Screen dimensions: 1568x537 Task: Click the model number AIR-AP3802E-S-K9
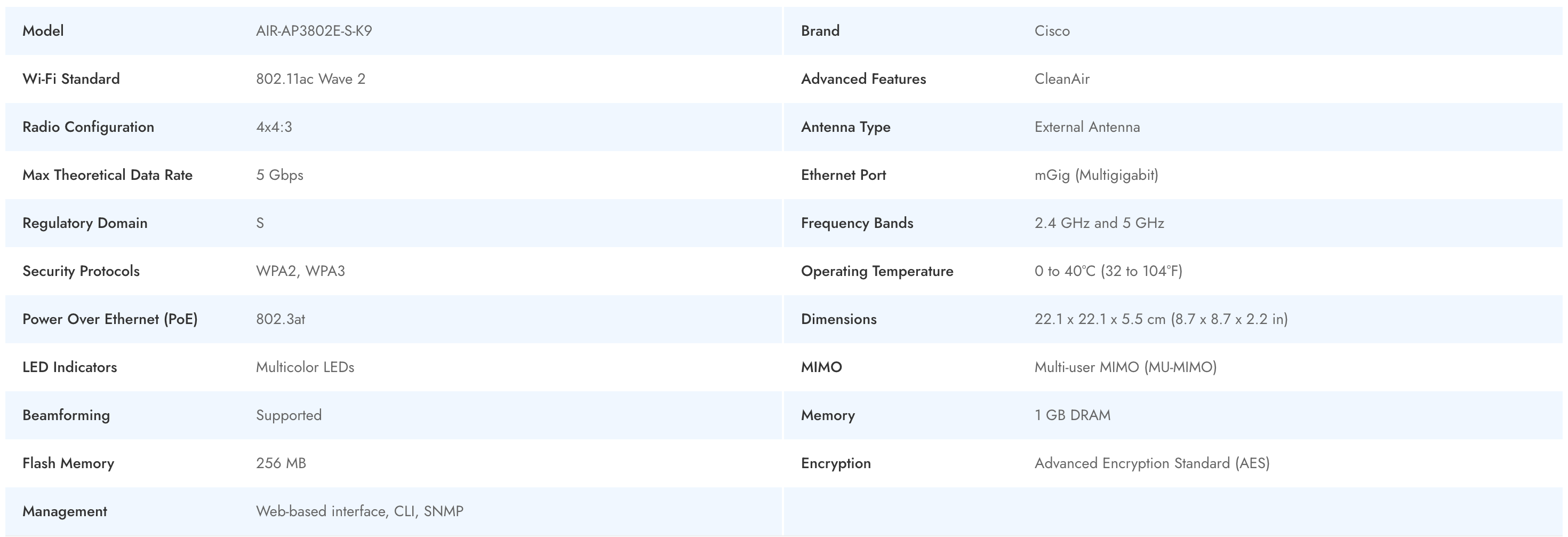click(x=314, y=31)
